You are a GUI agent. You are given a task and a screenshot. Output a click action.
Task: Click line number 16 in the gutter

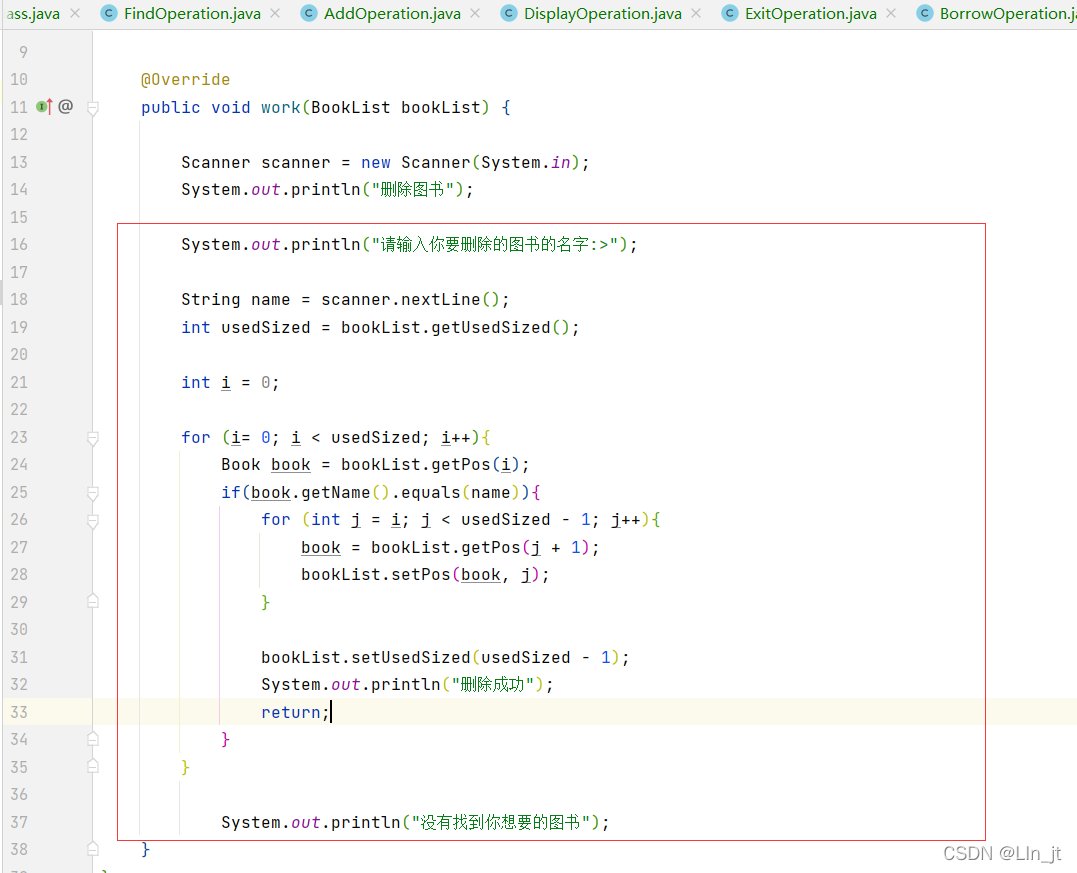pyautogui.click(x=19, y=245)
